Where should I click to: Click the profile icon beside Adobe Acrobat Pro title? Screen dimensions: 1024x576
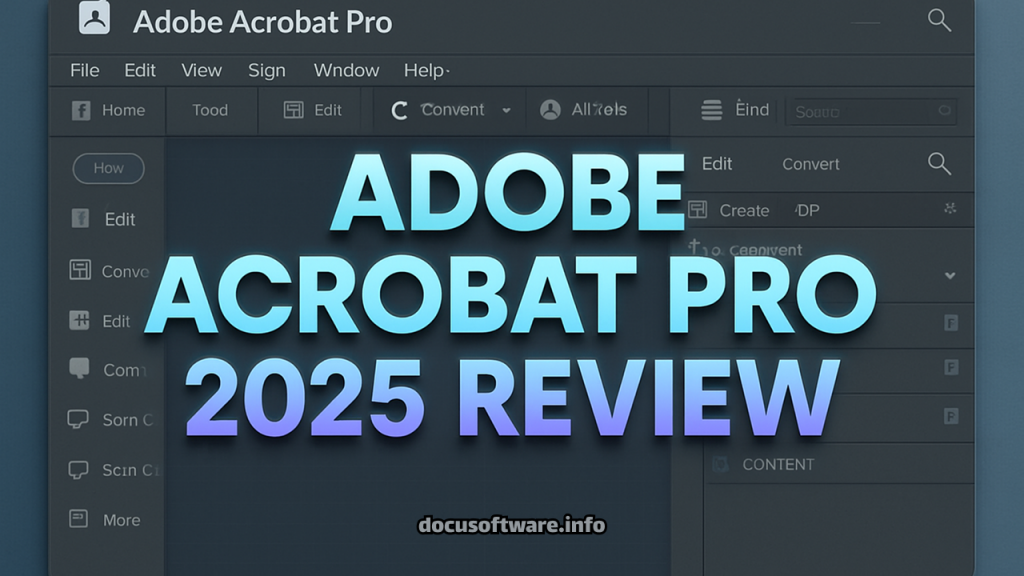tap(94, 20)
